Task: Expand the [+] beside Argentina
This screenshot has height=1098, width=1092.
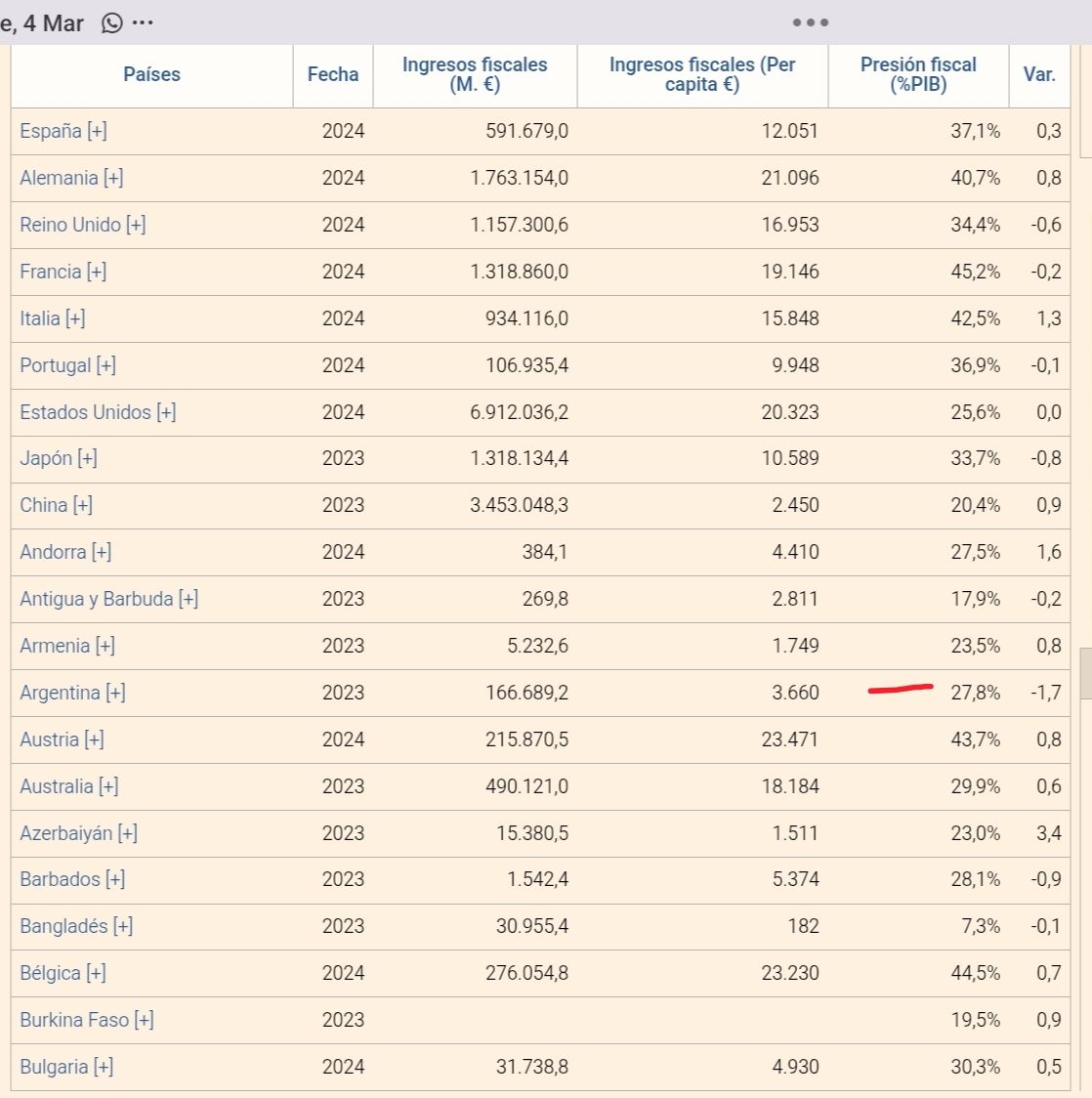Action: coord(115,693)
